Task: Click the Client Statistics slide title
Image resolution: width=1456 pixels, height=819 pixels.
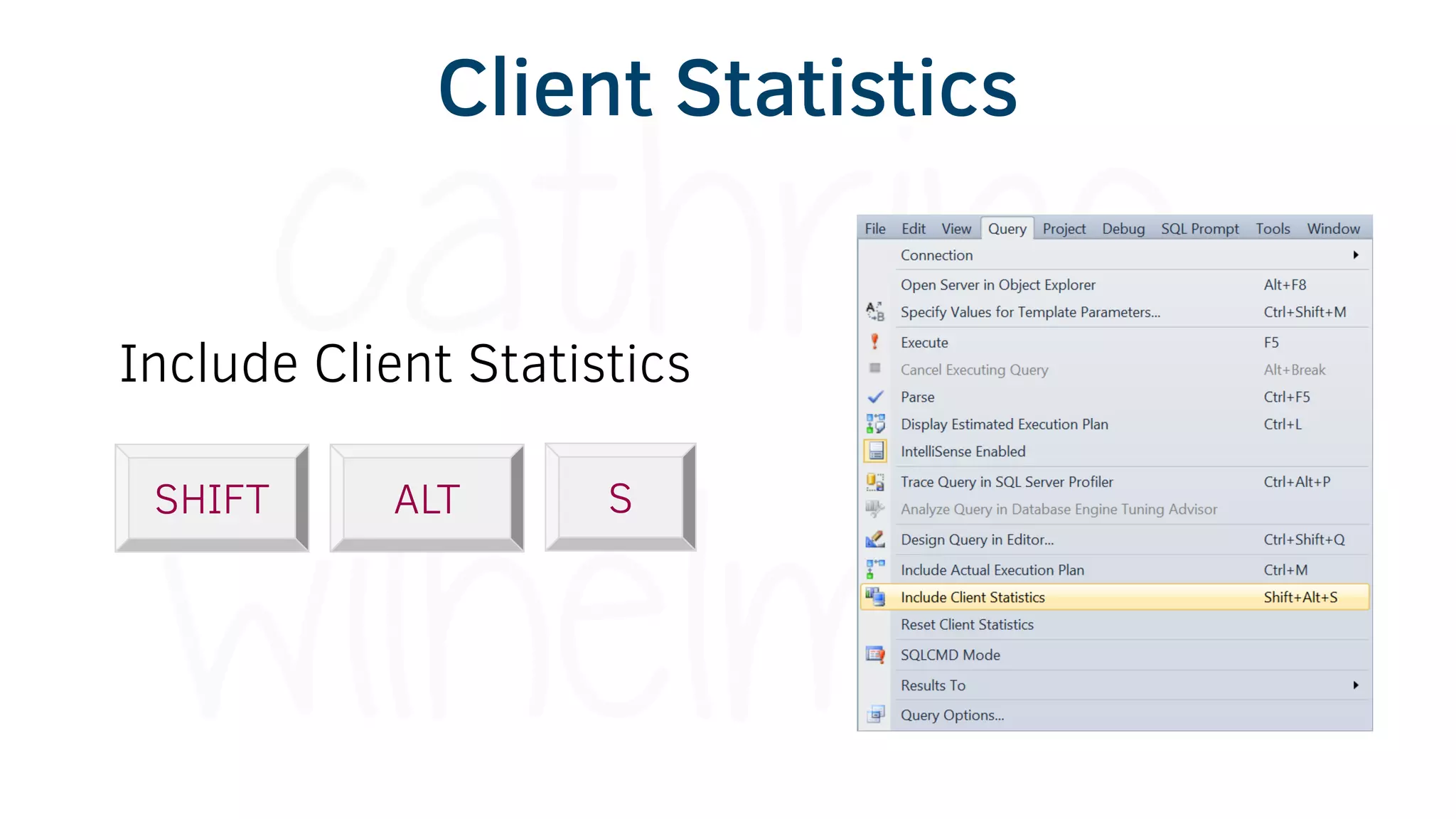Action: pyautogui.click(x=728, y=87)
